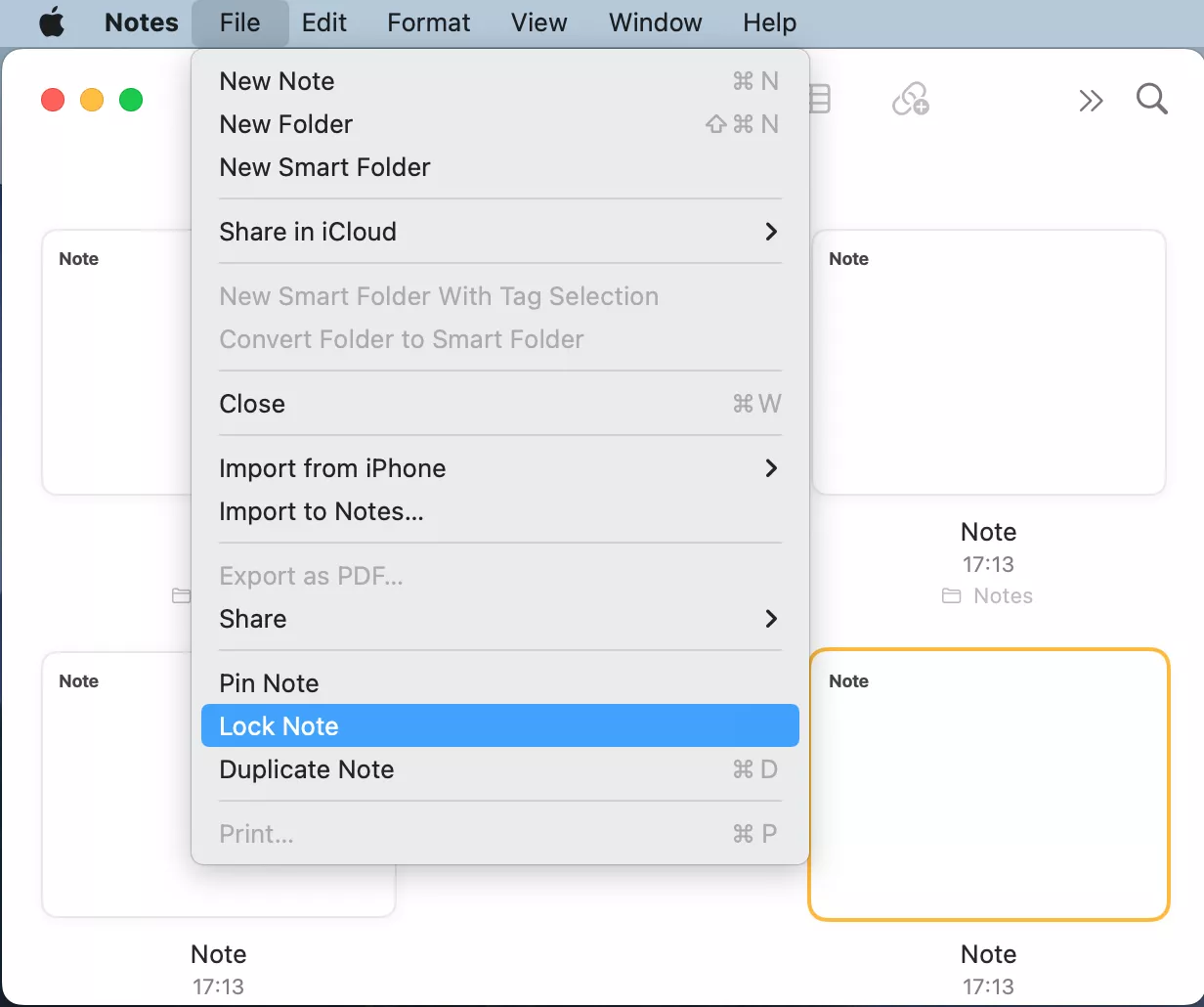
Task: Click the table icon in toolbar
Action: (x=820, y=99)
